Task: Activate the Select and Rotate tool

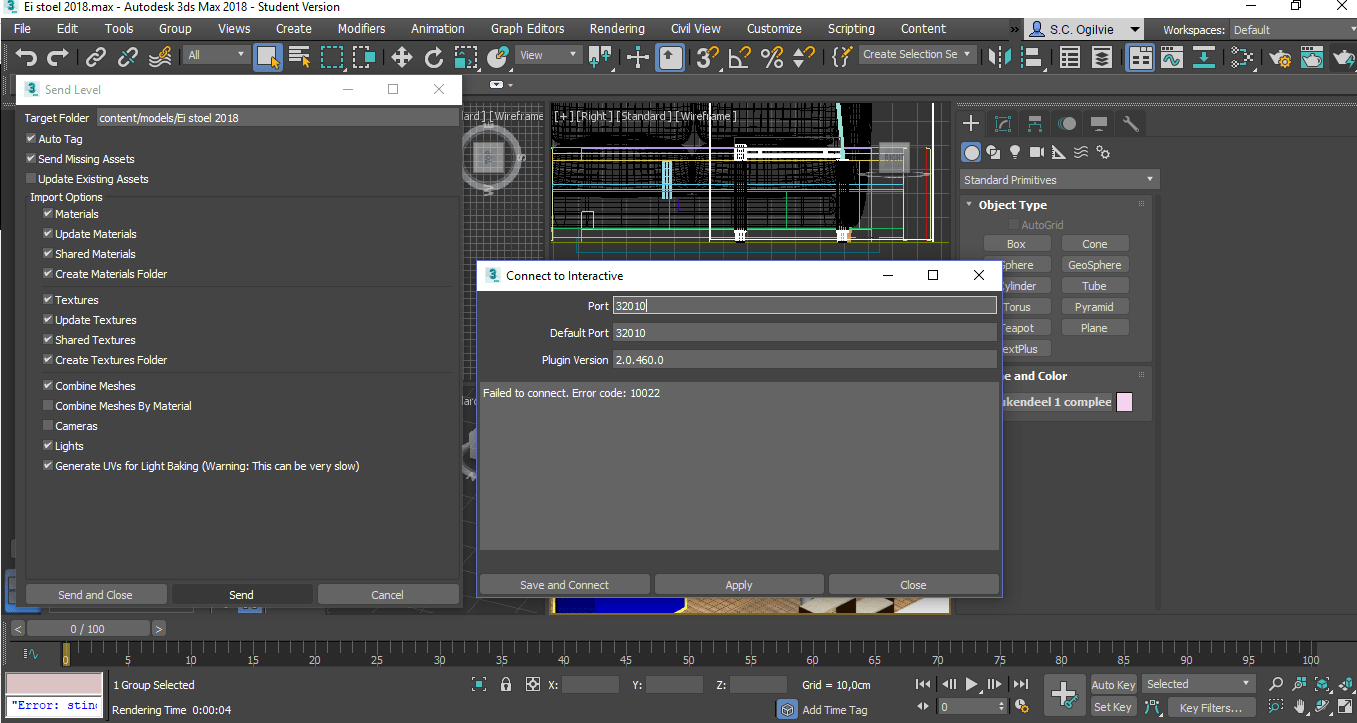Action: click(434, 57)
